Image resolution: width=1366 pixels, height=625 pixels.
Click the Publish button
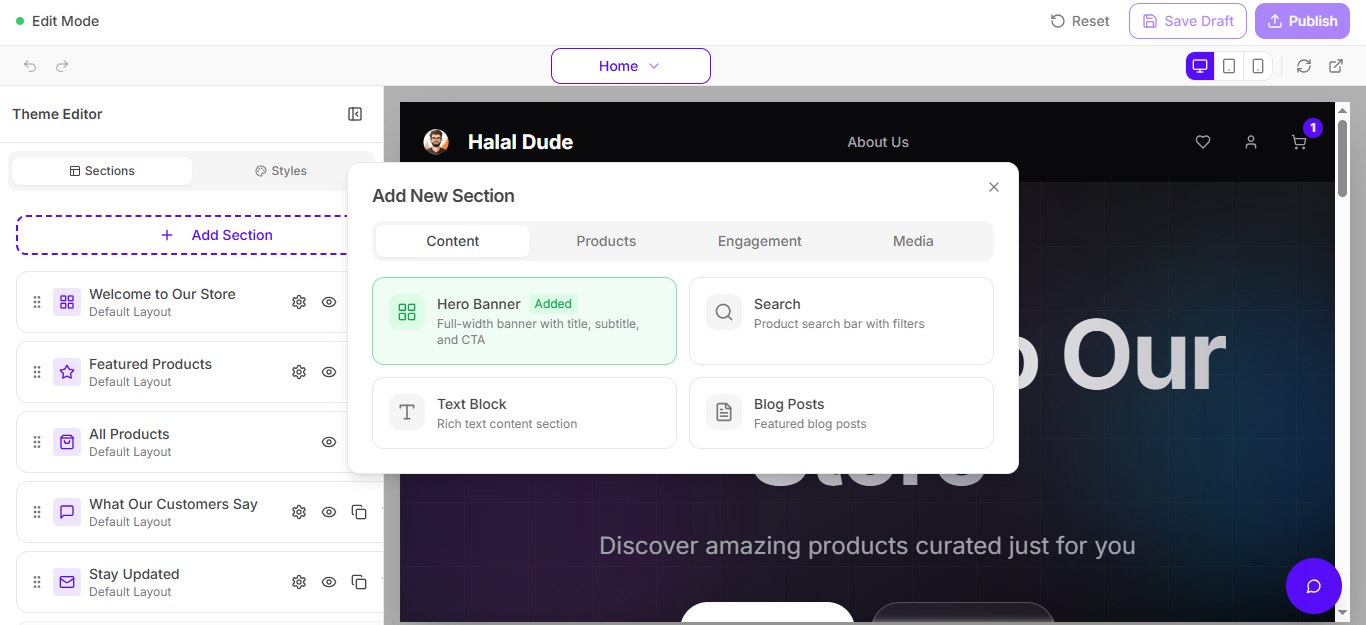pos(1302,21)
